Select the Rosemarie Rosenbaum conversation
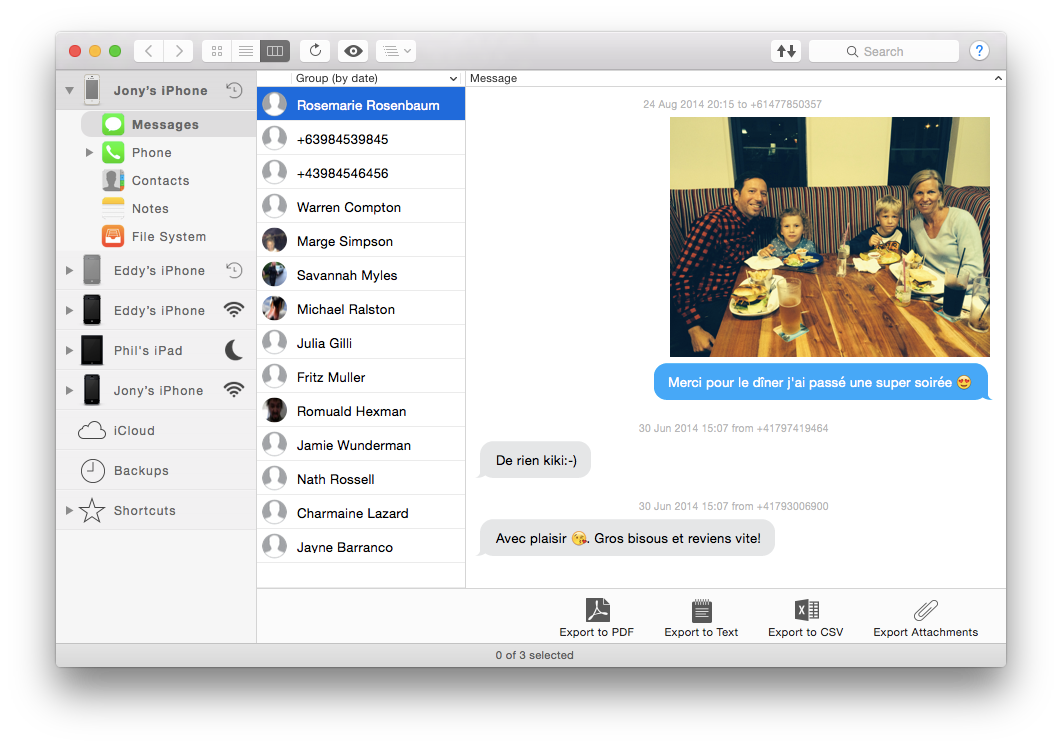The height and width of the screenshot is (747, 1062). click(361, 105)
